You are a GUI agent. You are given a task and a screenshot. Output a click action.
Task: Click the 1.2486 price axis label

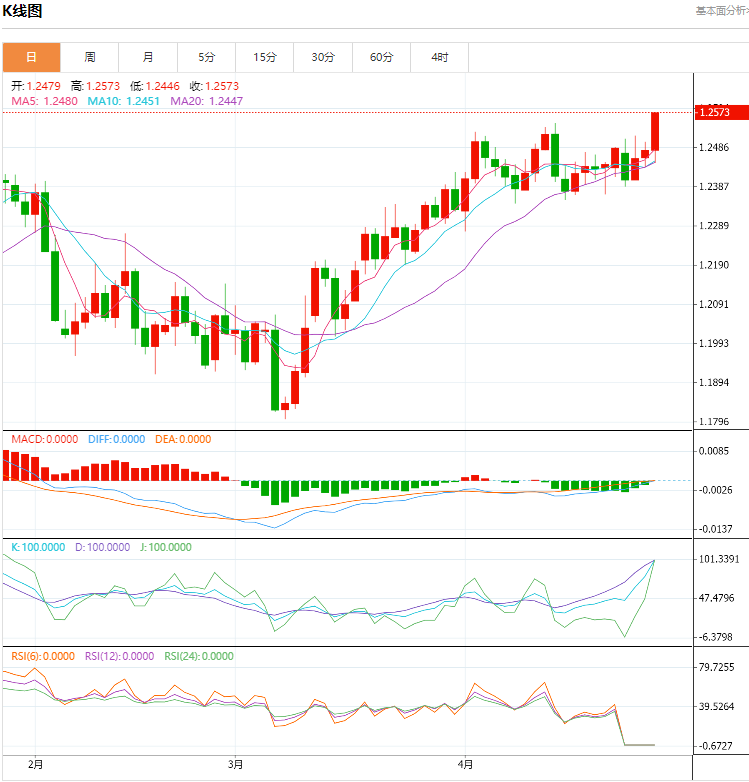(x=714, y=148)
